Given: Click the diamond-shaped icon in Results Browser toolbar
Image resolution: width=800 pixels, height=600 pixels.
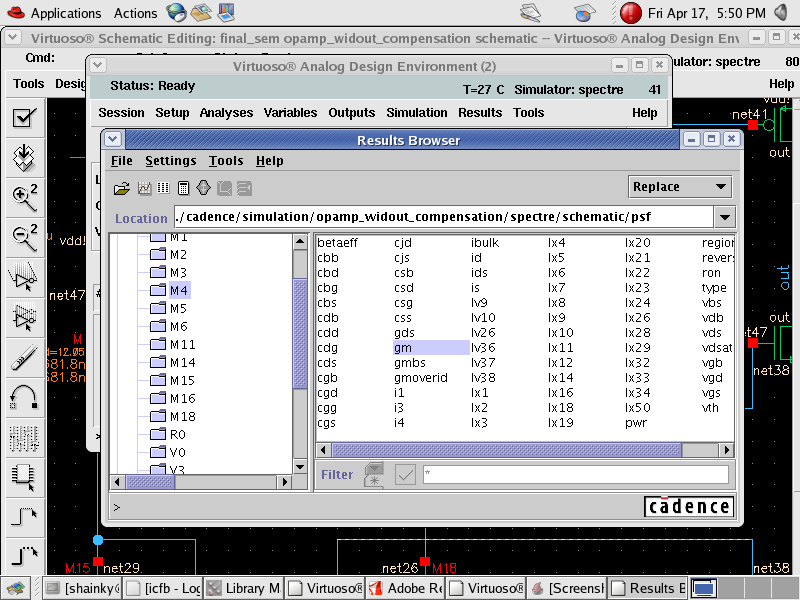Looking at the screenshot, I should pyautogui.click(x=203, y=188).
